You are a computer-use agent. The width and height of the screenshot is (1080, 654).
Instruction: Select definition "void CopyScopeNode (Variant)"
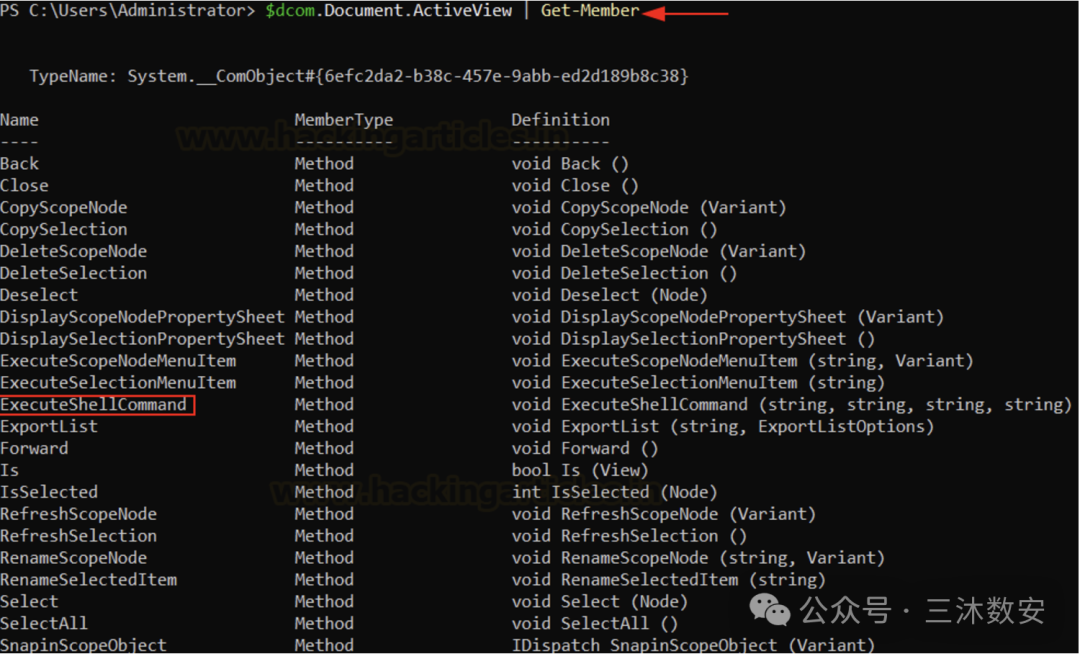649,208
